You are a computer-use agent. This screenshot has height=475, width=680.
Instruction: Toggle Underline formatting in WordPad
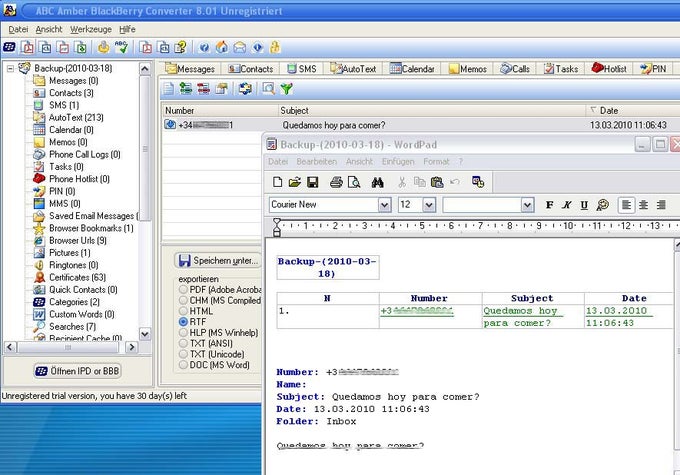tap(584, 205)
